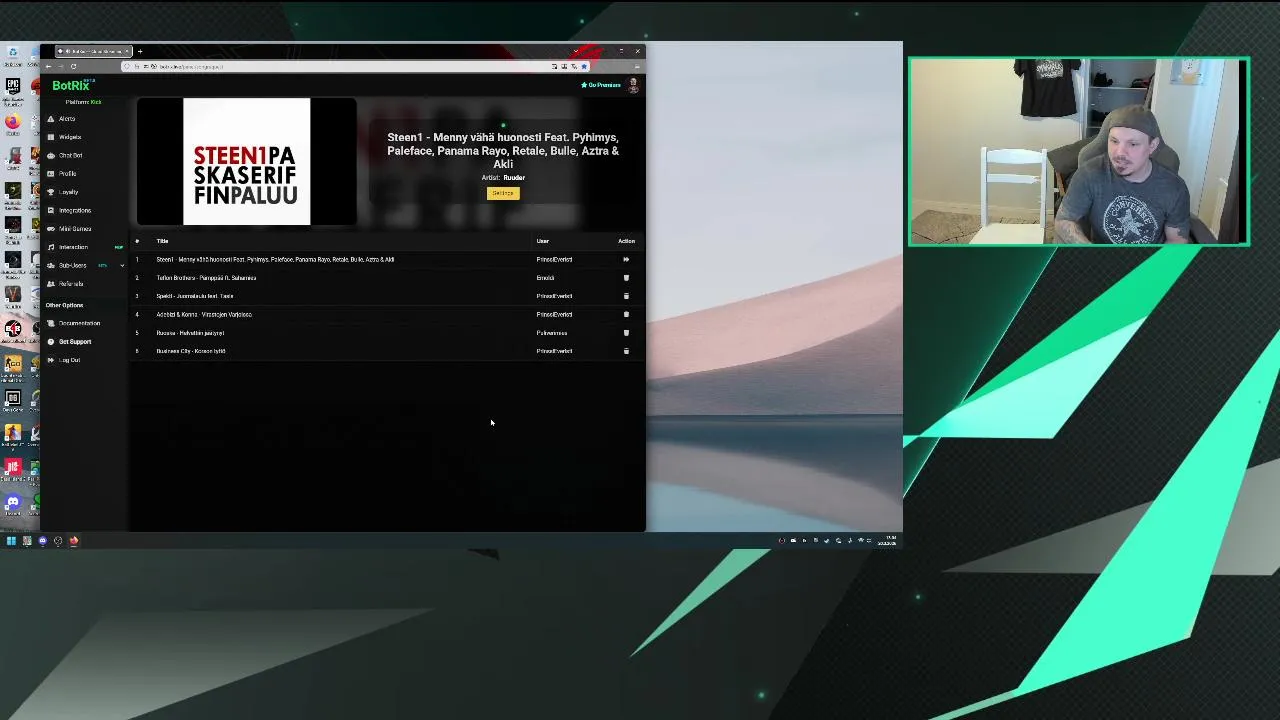Image resolution: width=1280 pixels, height=720 pixels.
Task: Select the Interaction sidebar item
Action: pyautogui.click(x=73, y=247)
